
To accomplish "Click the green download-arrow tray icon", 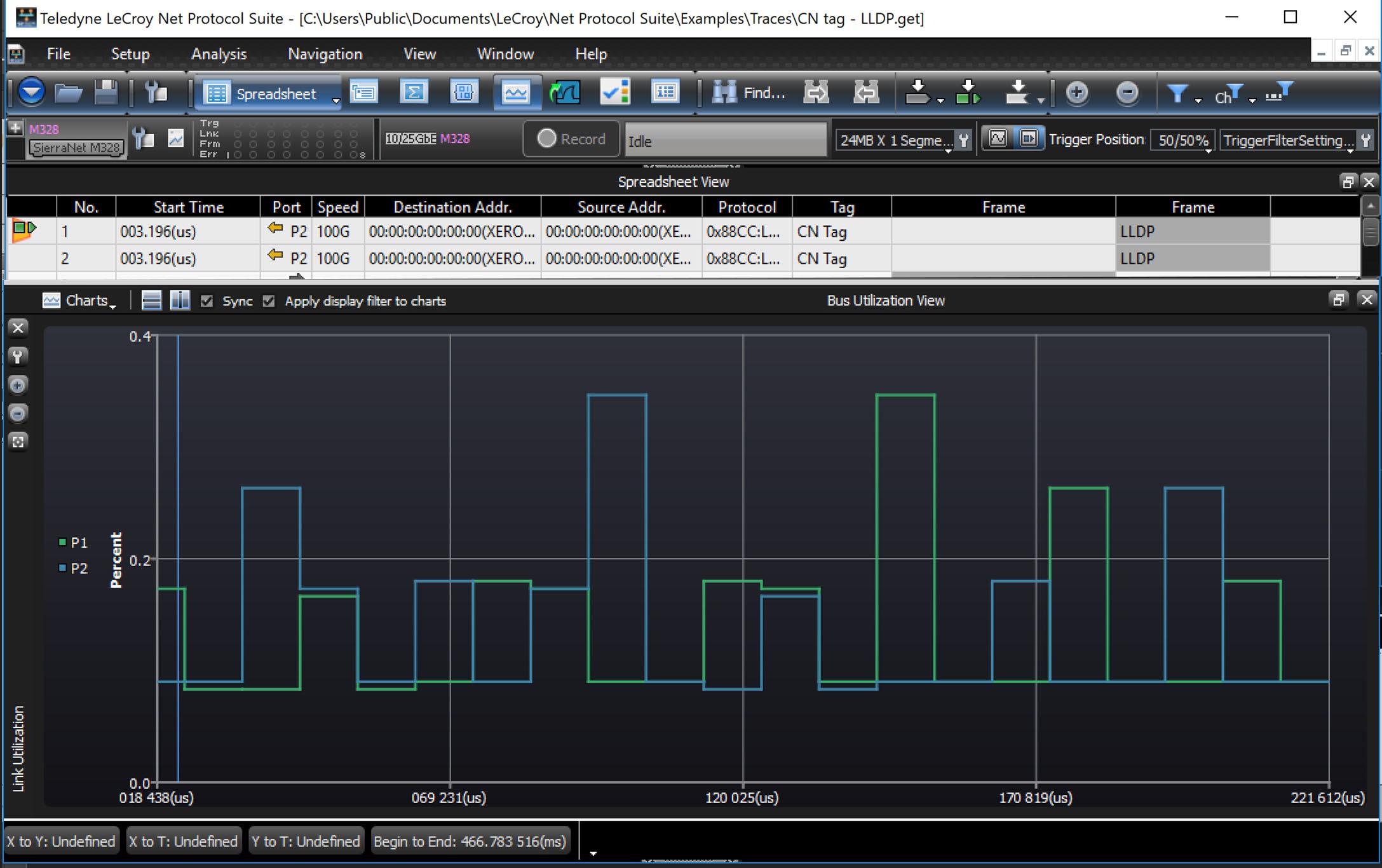I will tap(968, 93).
